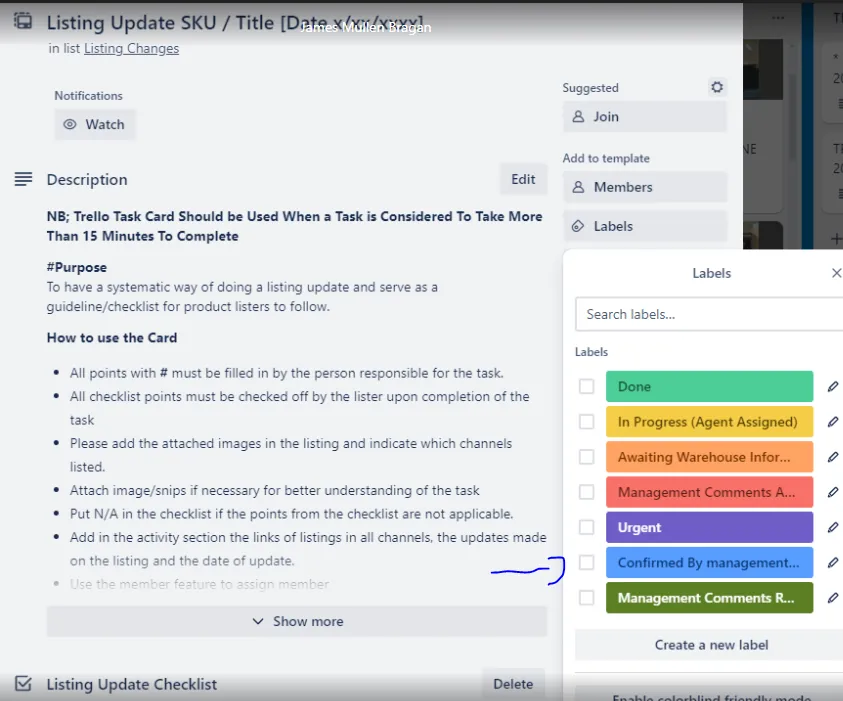The width and height of the screenshot is (843, 701).
Task: Click Create a new label button
Action: pos(711,645)
